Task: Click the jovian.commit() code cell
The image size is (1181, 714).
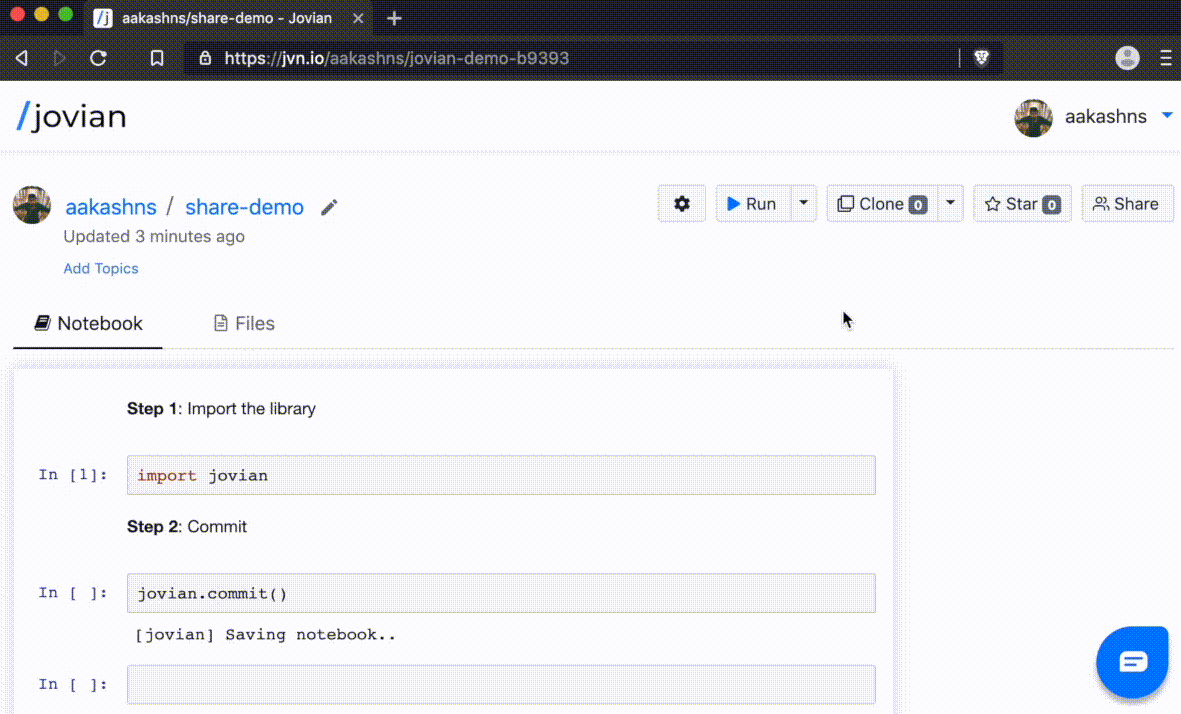Action: tap(501, 593)
